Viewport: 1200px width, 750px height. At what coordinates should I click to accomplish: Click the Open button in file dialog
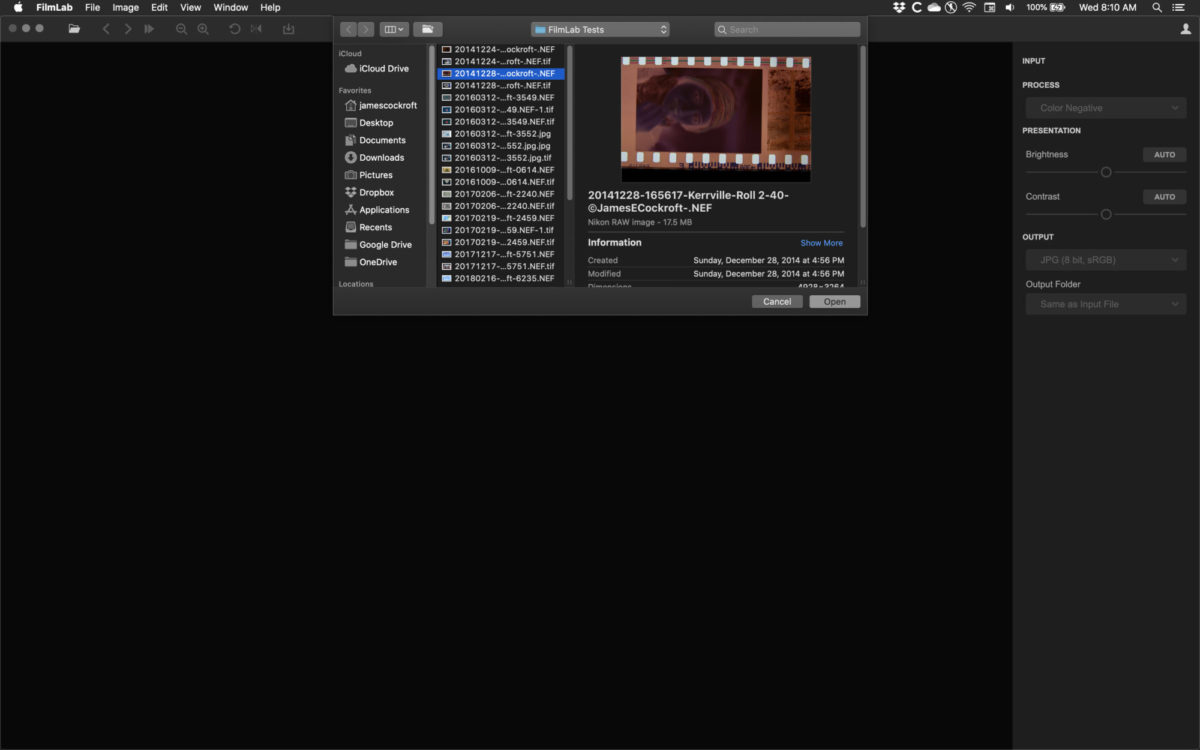pyautogui.click(x=835, y=302)
